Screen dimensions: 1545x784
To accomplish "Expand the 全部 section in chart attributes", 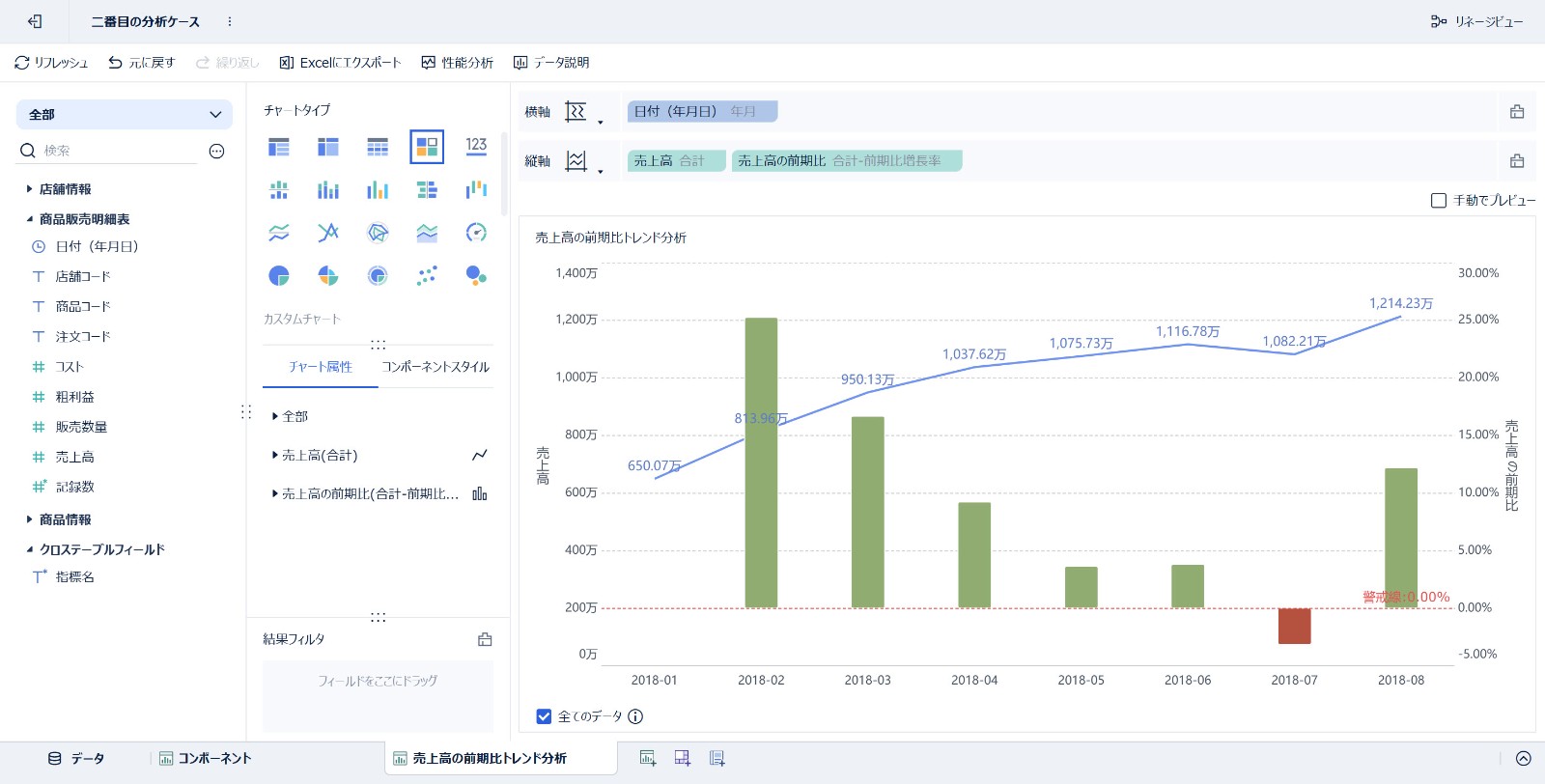I will coord(275,416).
